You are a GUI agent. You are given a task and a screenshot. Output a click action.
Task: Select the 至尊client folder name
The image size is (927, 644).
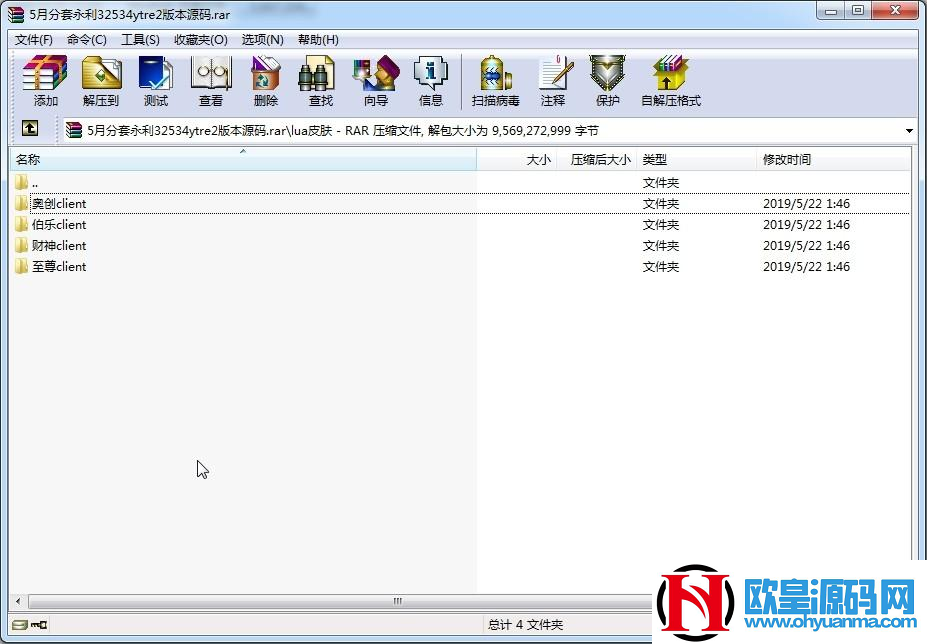click(59, 267)
